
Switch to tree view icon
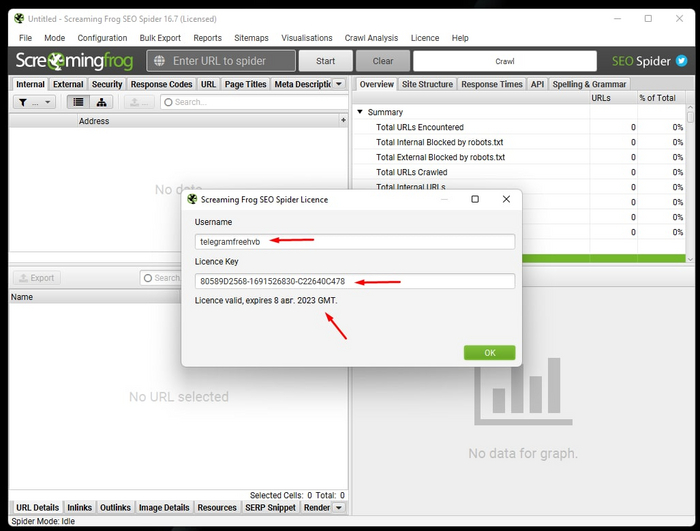point(101,102)
